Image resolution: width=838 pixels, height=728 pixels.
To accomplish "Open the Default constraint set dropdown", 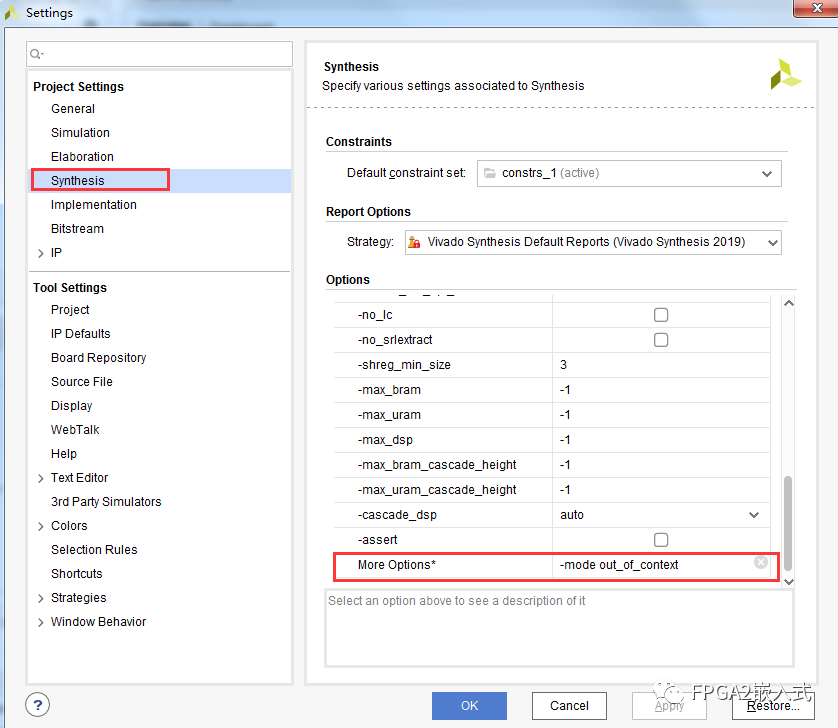I will (629, 173).
